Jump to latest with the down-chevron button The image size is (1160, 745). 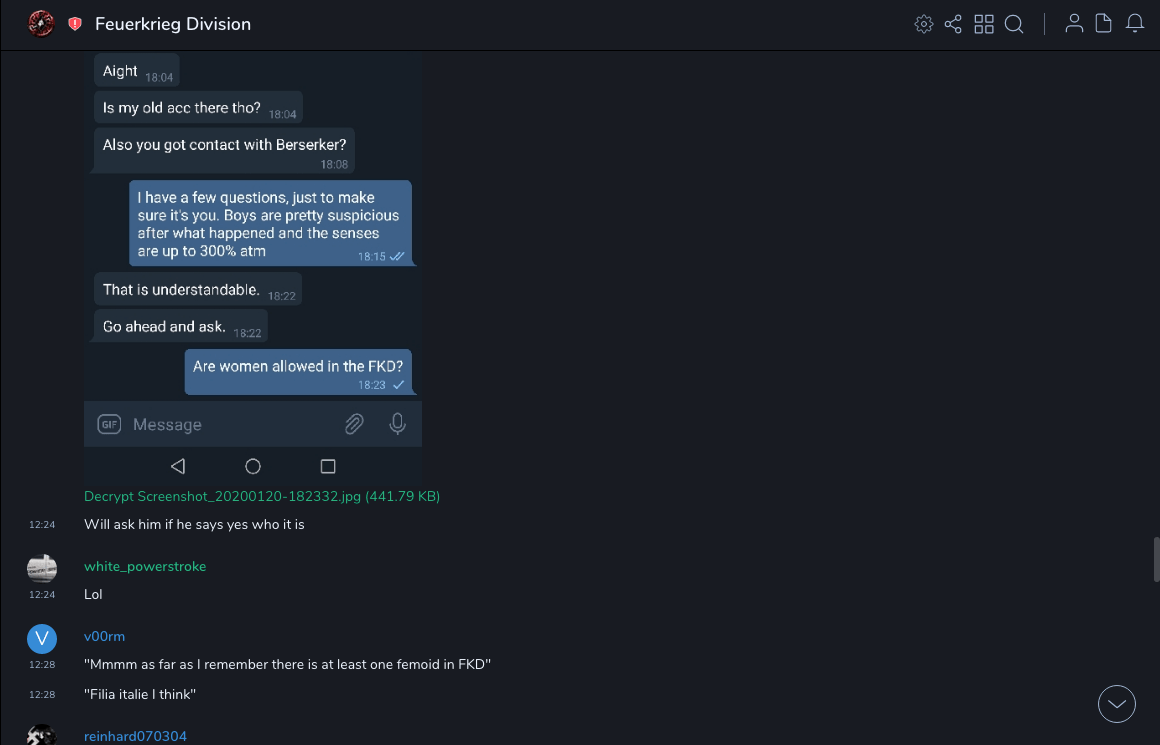pyautogui.click(x=1116, y=704)
